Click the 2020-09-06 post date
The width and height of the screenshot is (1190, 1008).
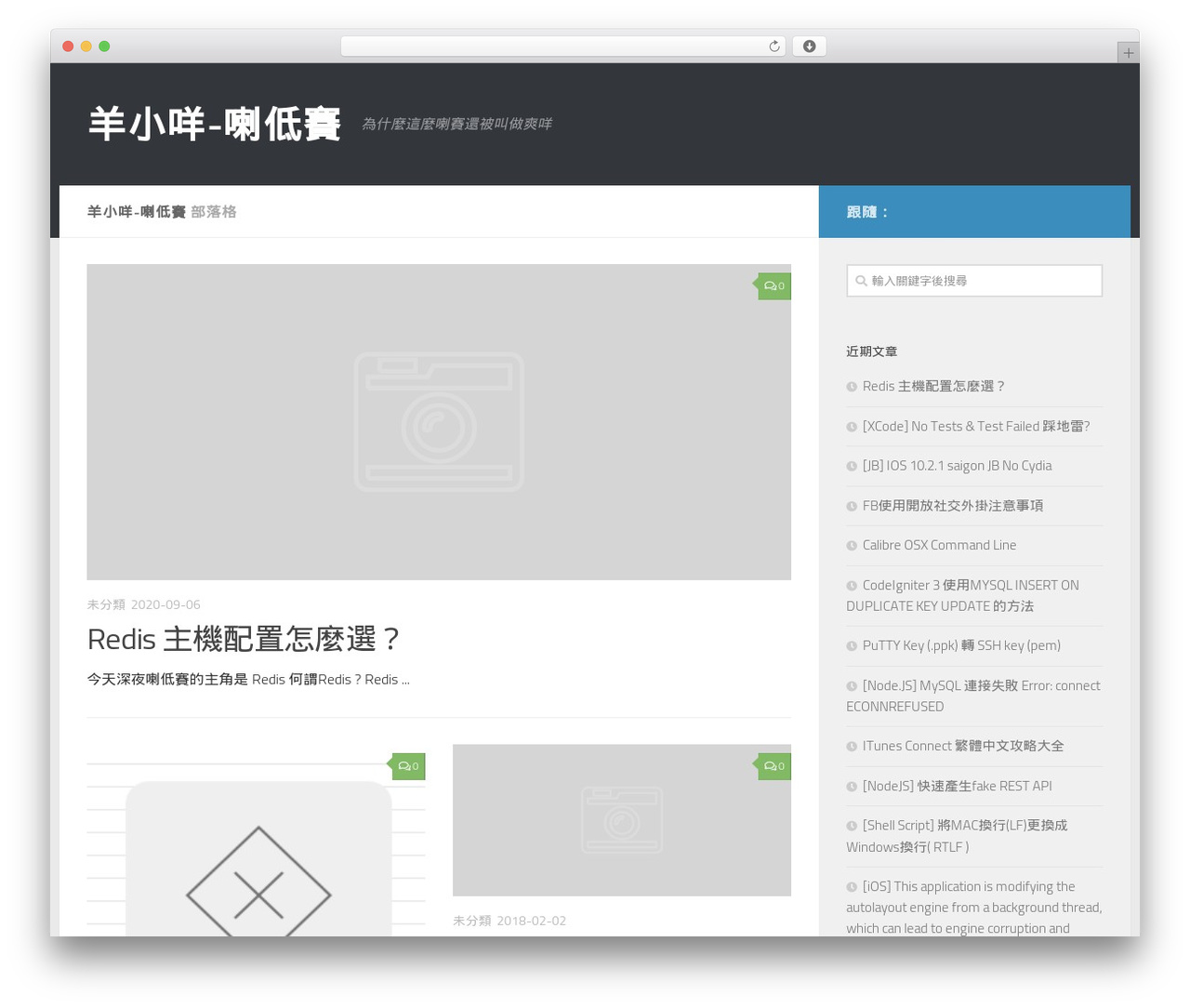(165, 604)
